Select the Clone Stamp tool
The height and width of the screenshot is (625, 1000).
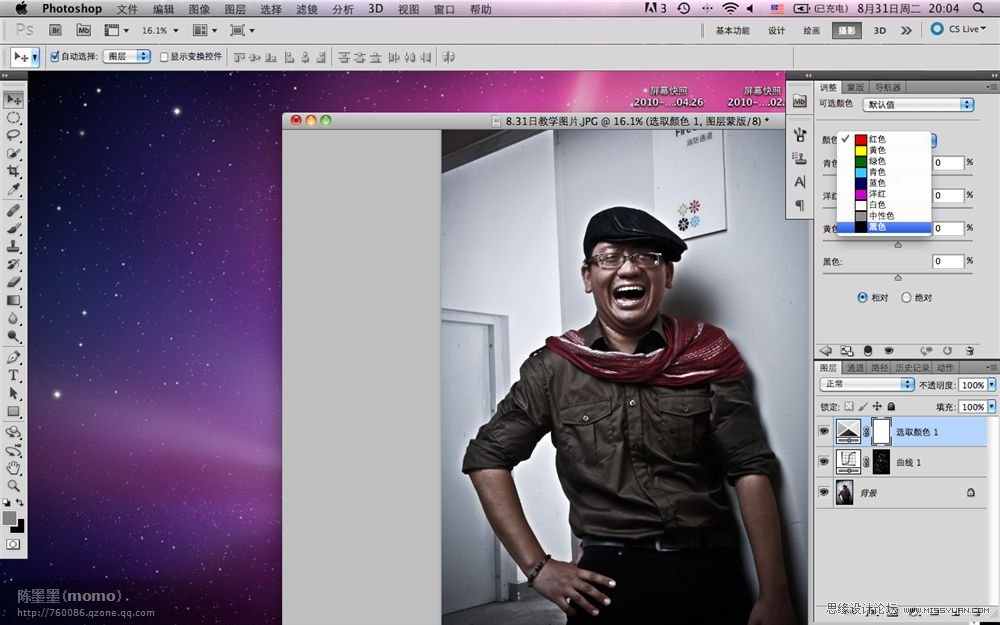pos(13,246)
